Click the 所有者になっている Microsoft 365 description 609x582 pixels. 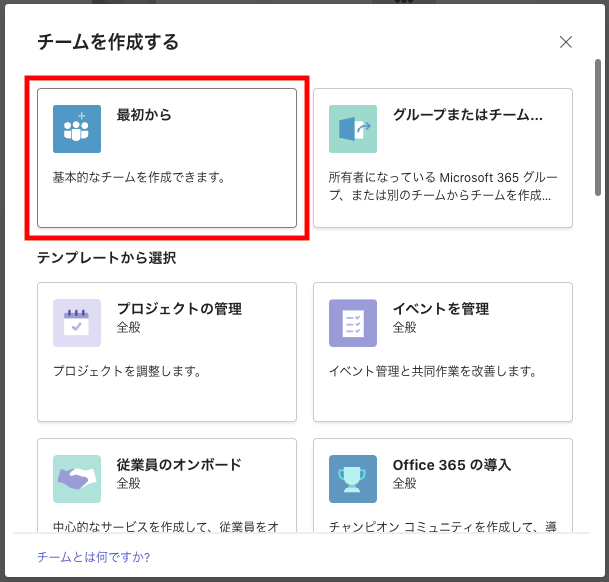pyautogui.click(x=443, y=186)
